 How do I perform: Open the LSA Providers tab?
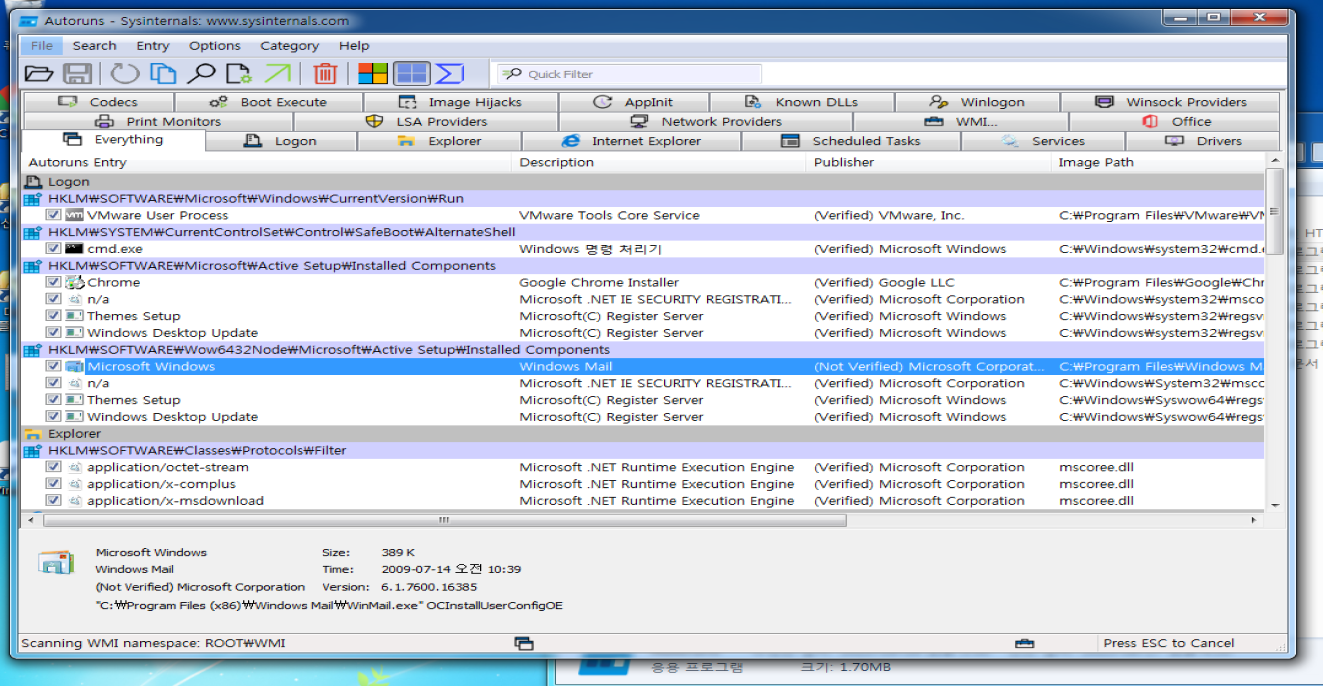[x=427, y=122]
